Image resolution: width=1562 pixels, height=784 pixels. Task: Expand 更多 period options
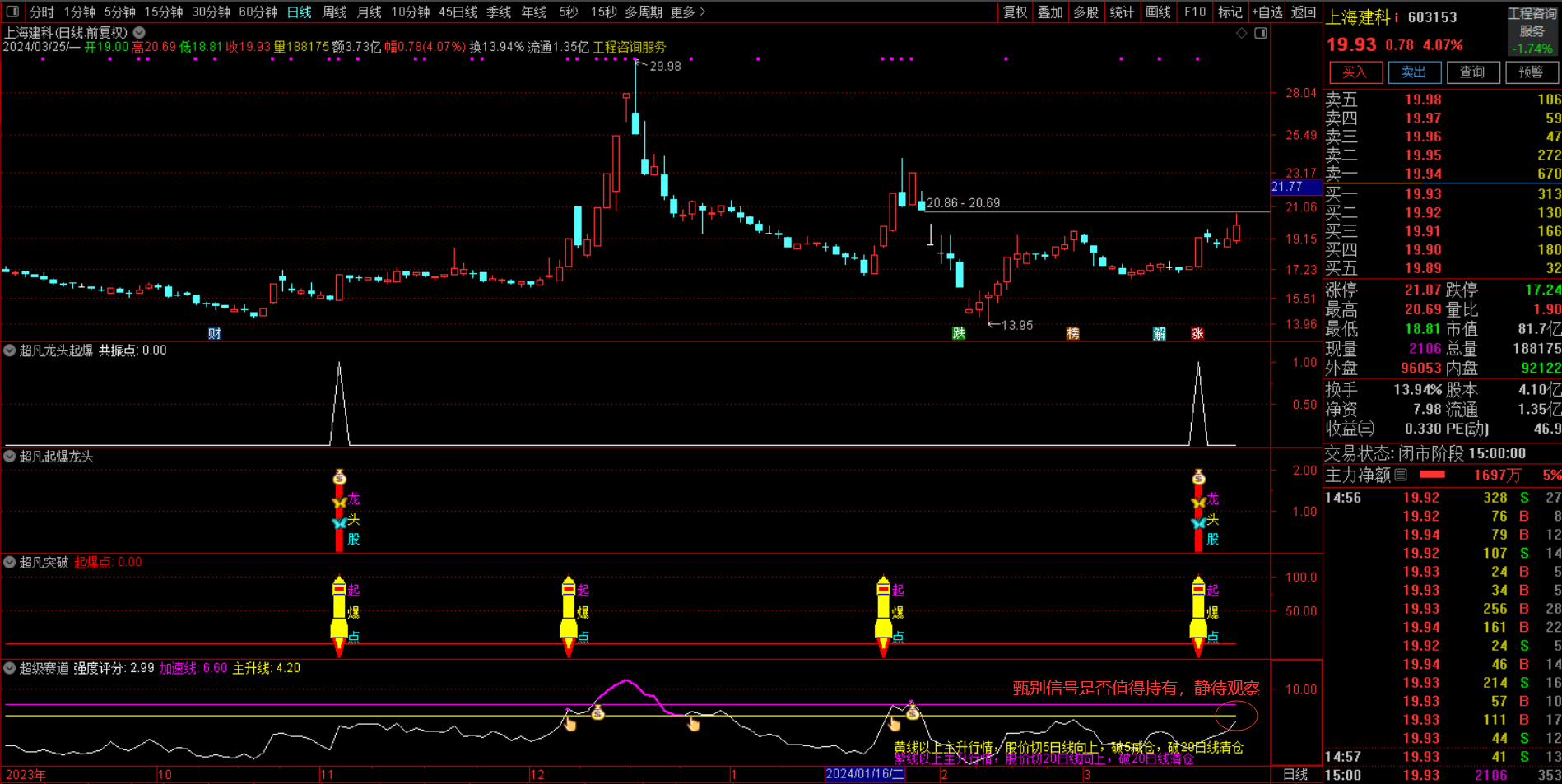pos(688,12)
